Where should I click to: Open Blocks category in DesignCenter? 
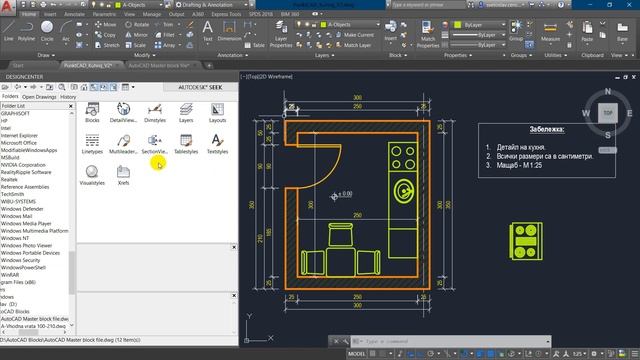[92, 113]
